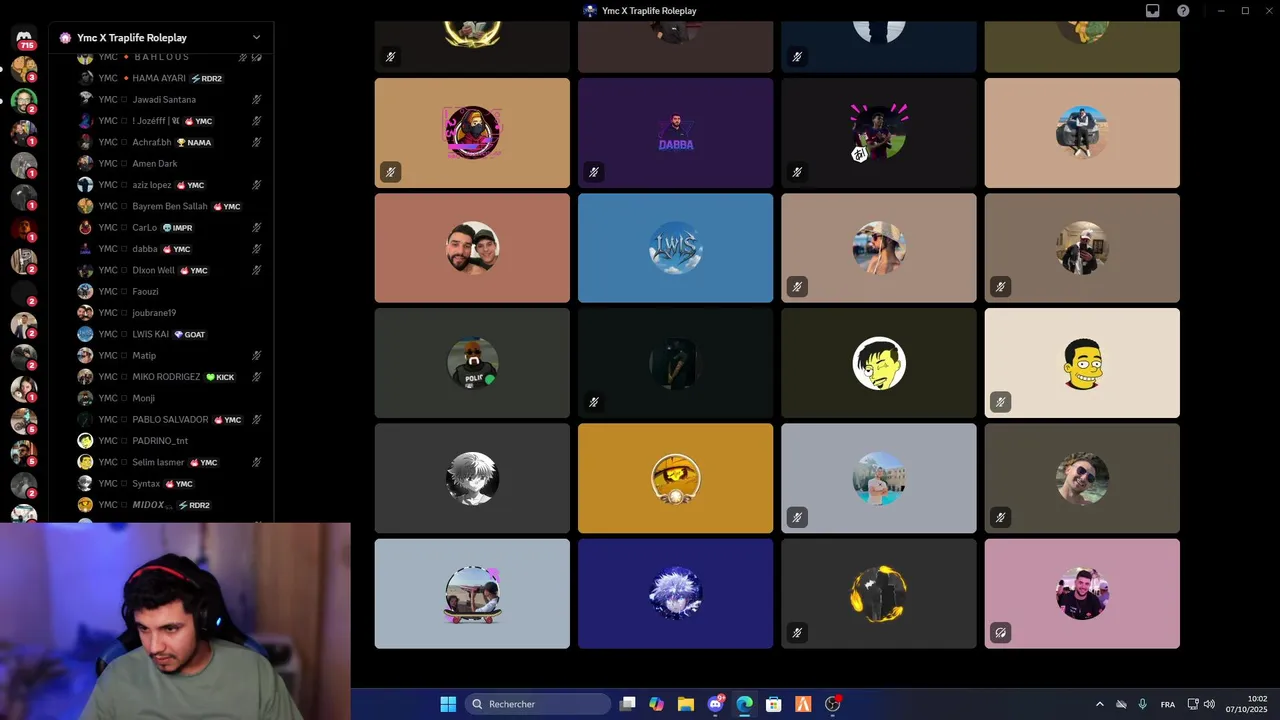This screenshot has width=1280, height=720.
Task: Launch Copilot from the taskbar
Action: click(x=656, y=704)
